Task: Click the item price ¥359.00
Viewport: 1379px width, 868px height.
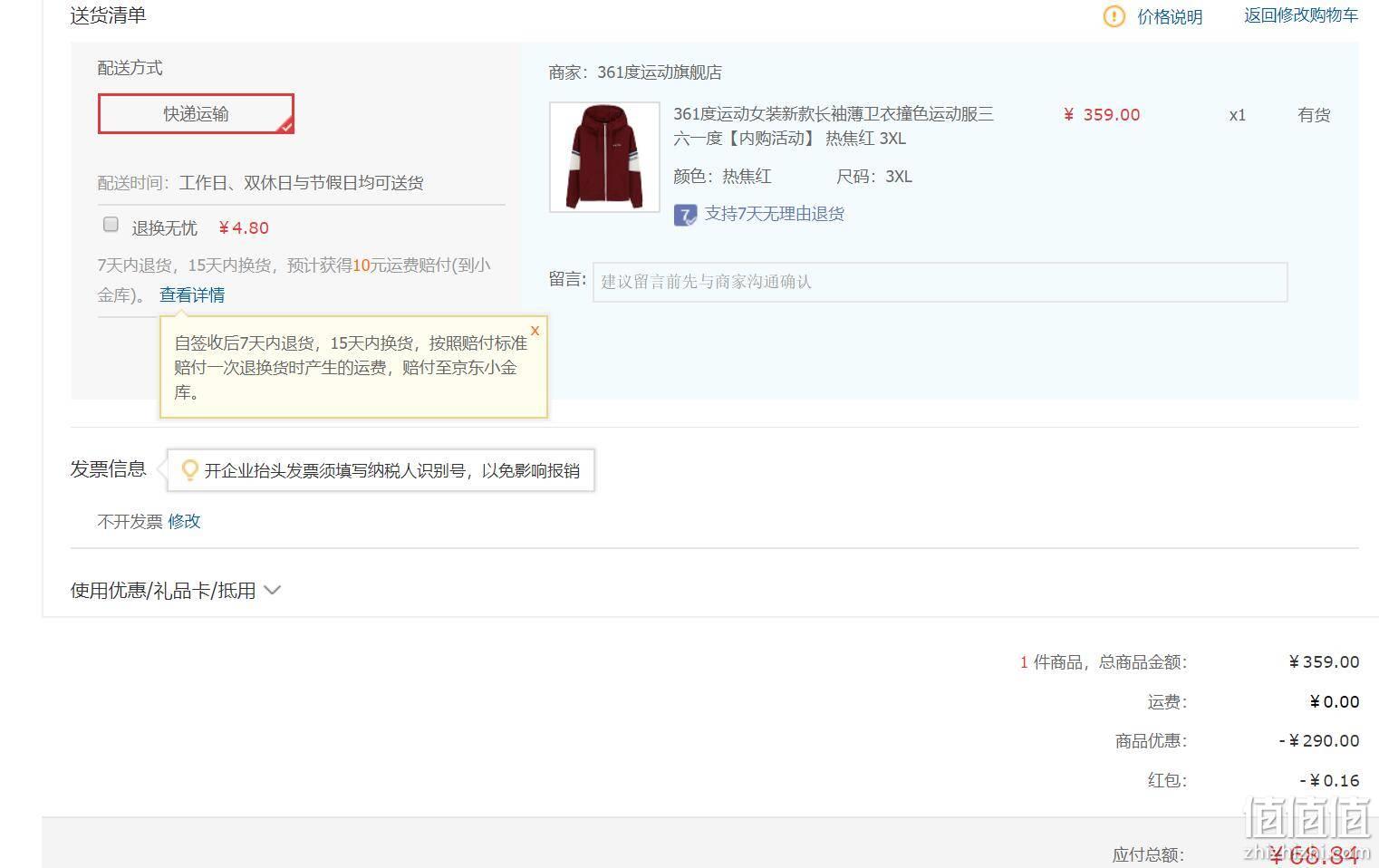Action: [x=1102, y=115]
